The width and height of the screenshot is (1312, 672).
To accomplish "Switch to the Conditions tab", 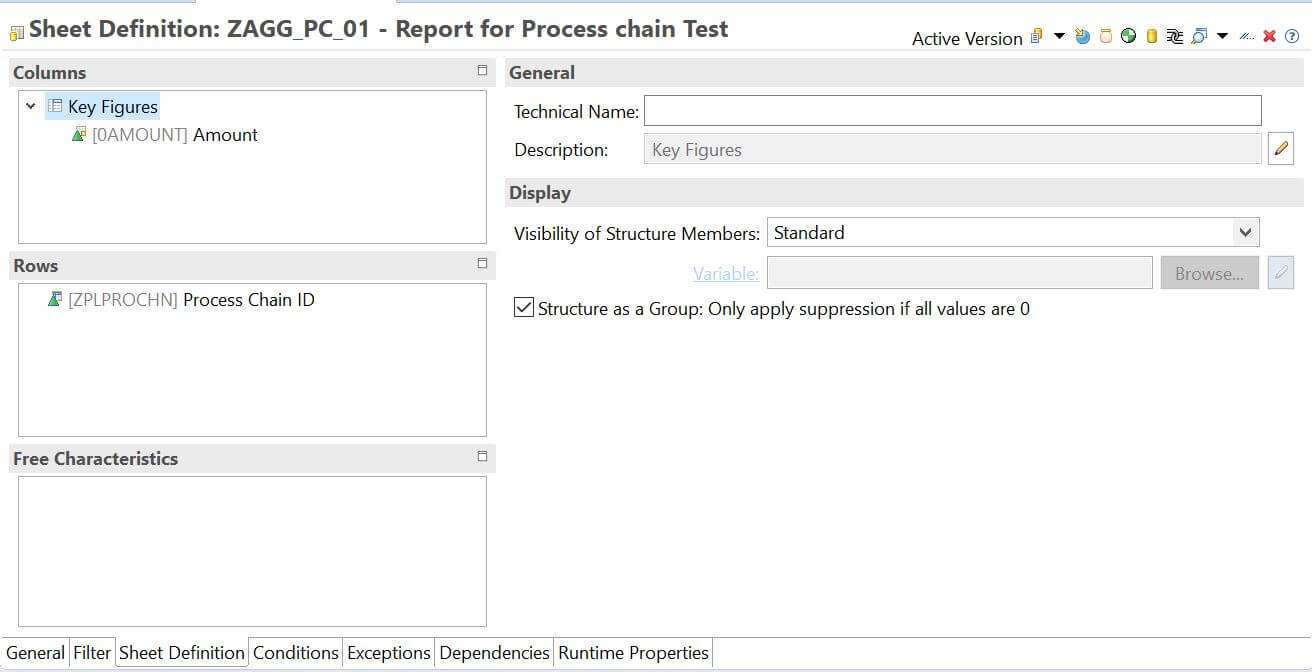I will (295, 651).
